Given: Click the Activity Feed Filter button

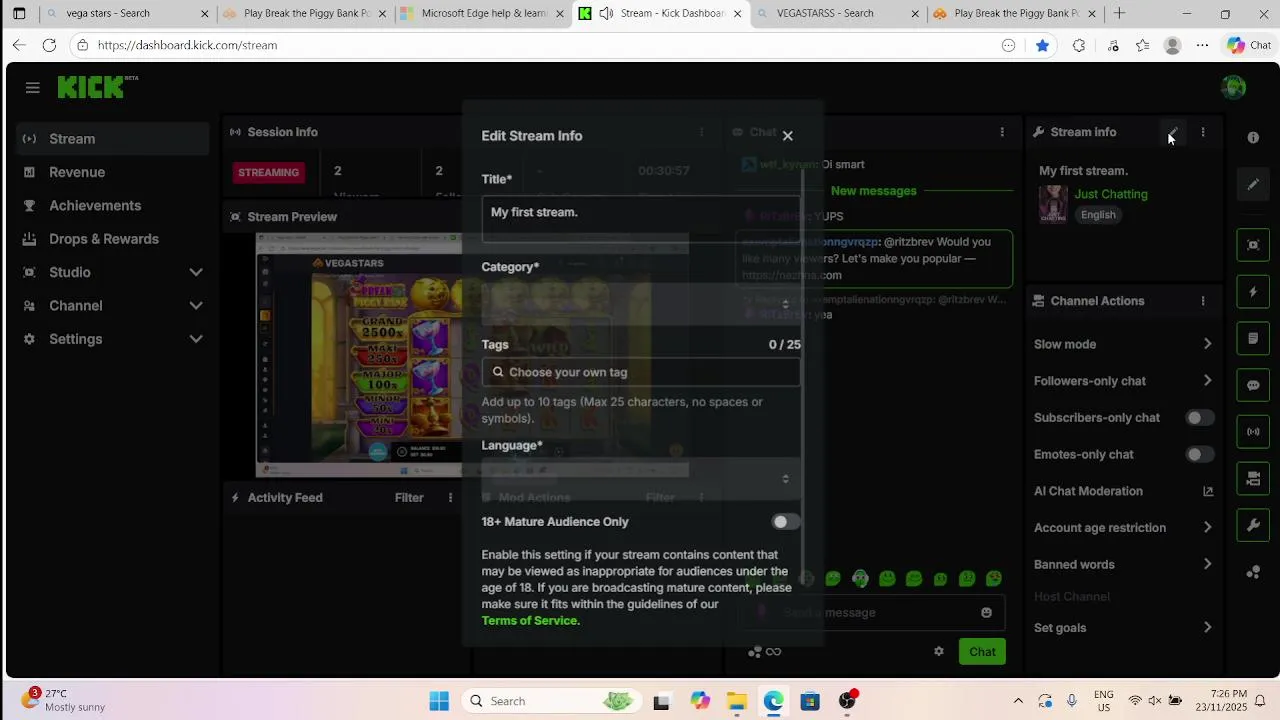Looking at the screenshot, I should [409, 497].
